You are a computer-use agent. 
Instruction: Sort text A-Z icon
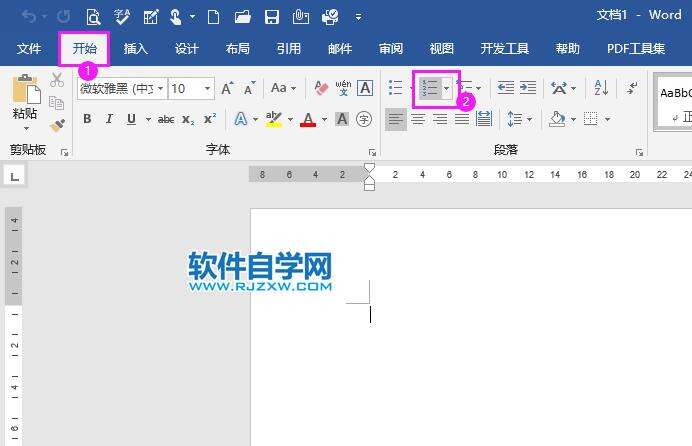click(x=601, y=88)
